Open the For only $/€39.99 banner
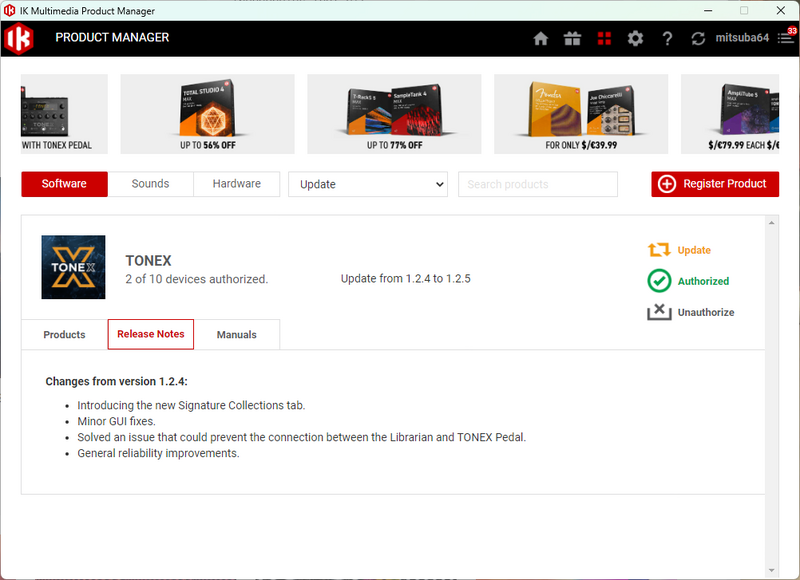 tap(581, 114)
